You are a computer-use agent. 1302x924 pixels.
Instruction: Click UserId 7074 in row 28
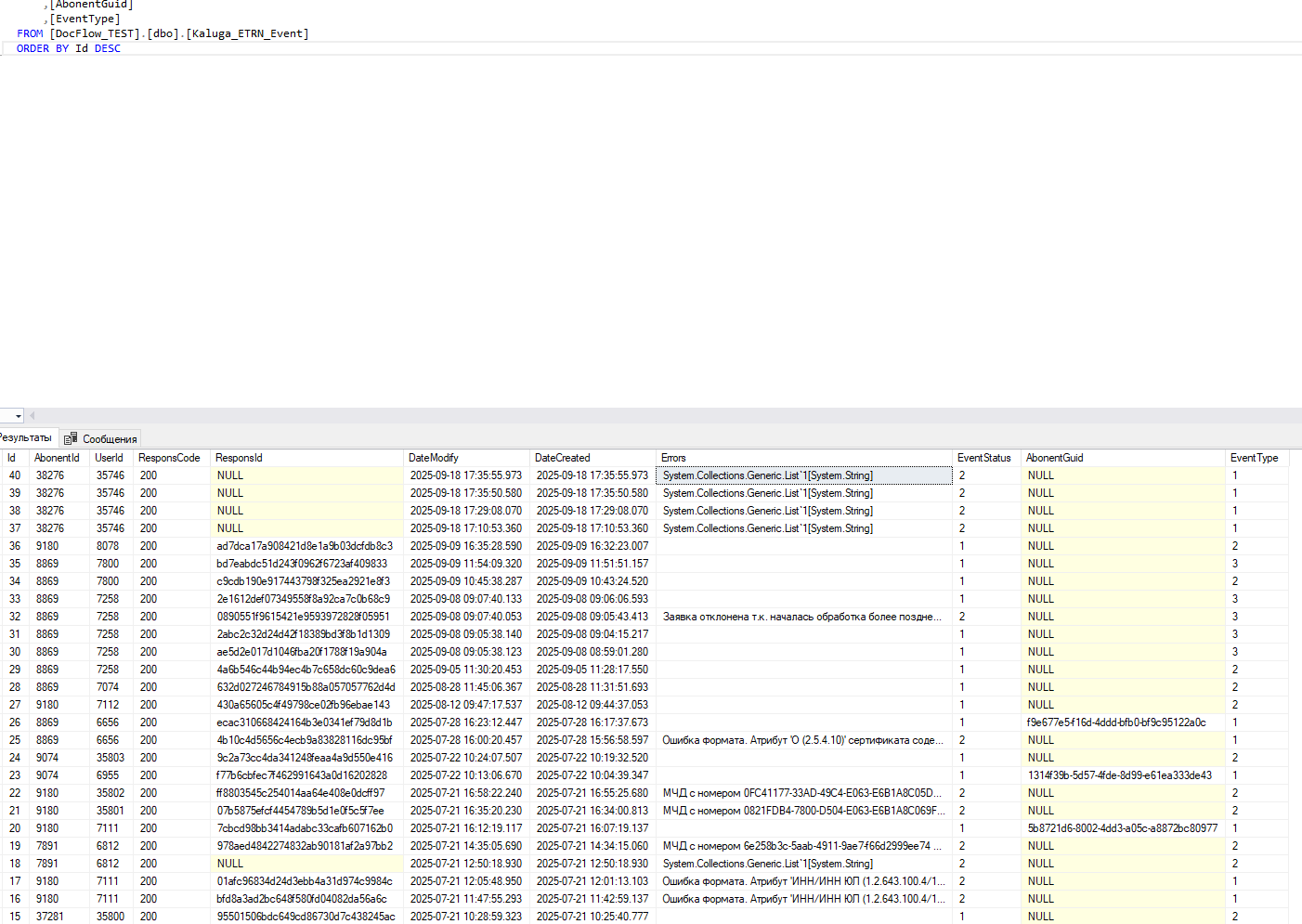coord(111,687)
